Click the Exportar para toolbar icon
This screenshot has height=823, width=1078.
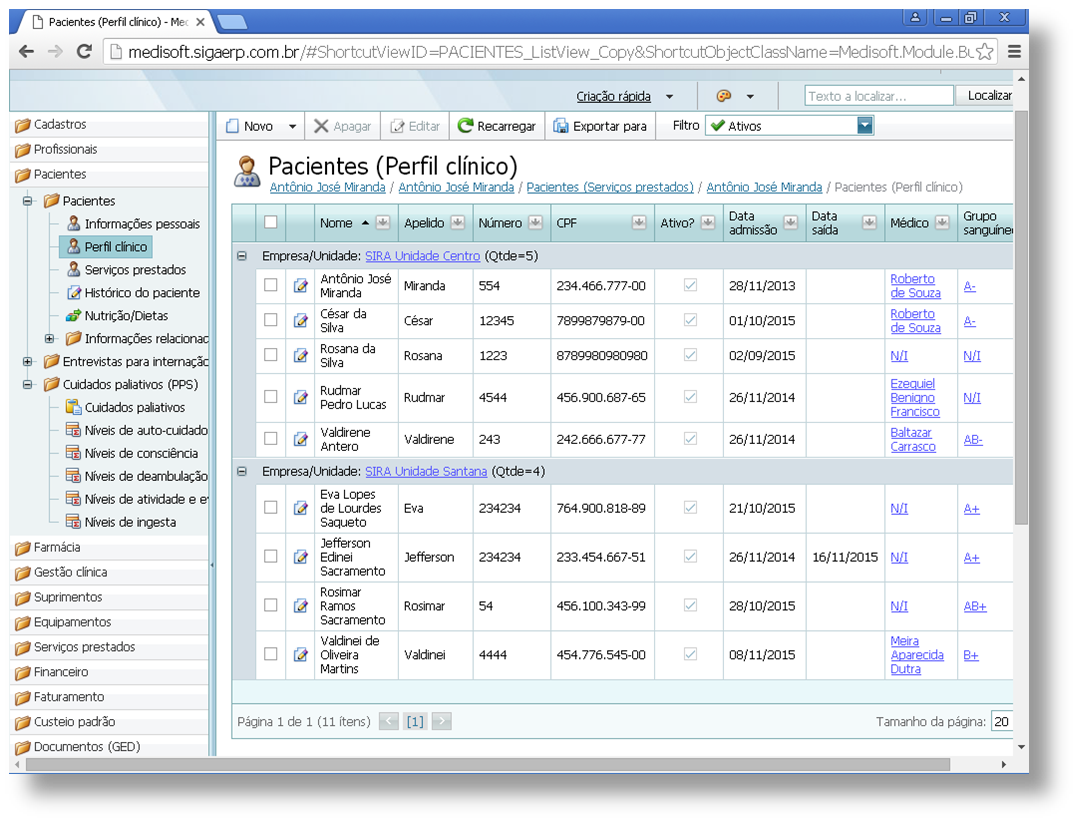coord(561,126)
